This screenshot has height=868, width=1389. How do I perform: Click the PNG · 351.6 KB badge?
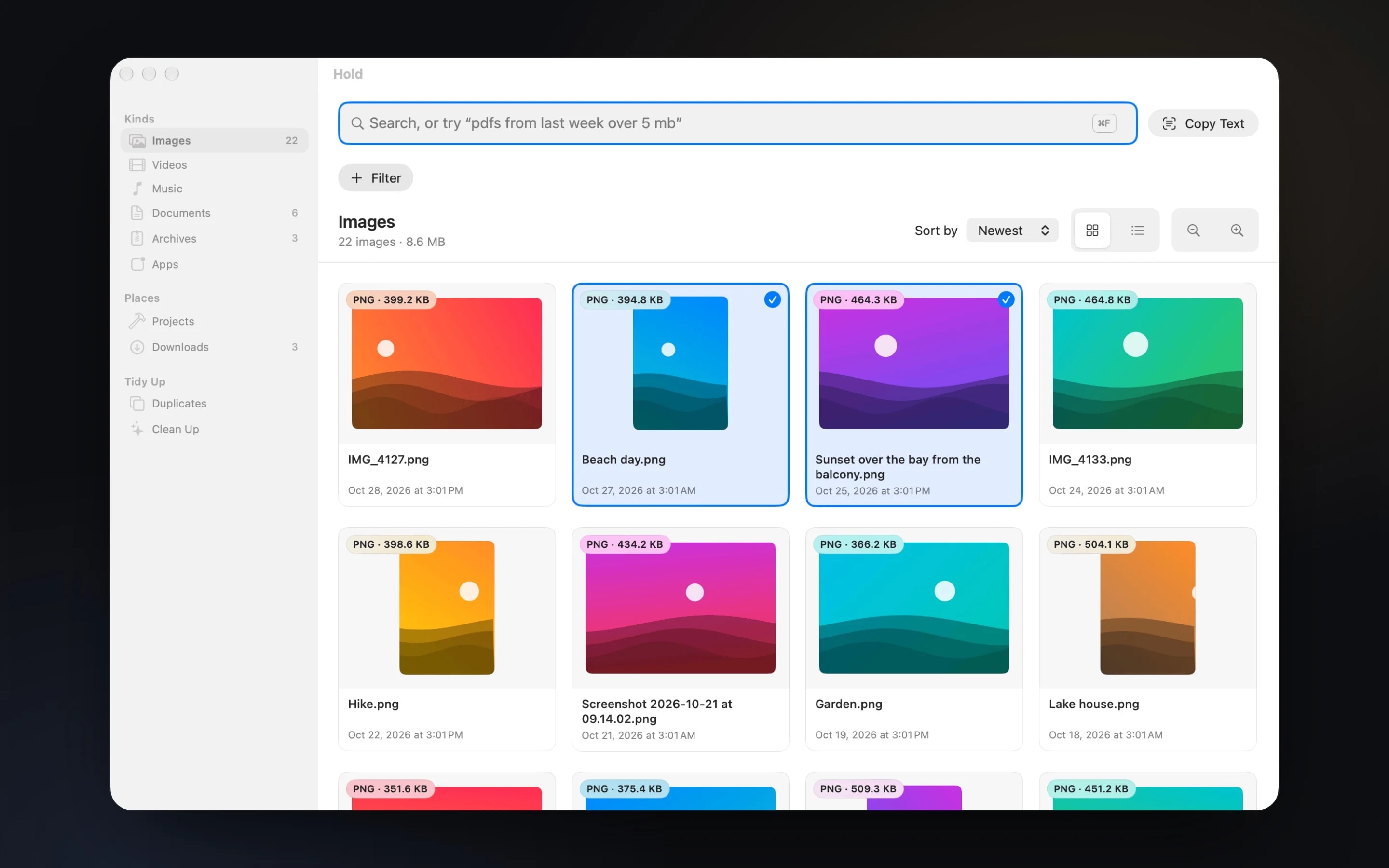[x=390, y=789]
